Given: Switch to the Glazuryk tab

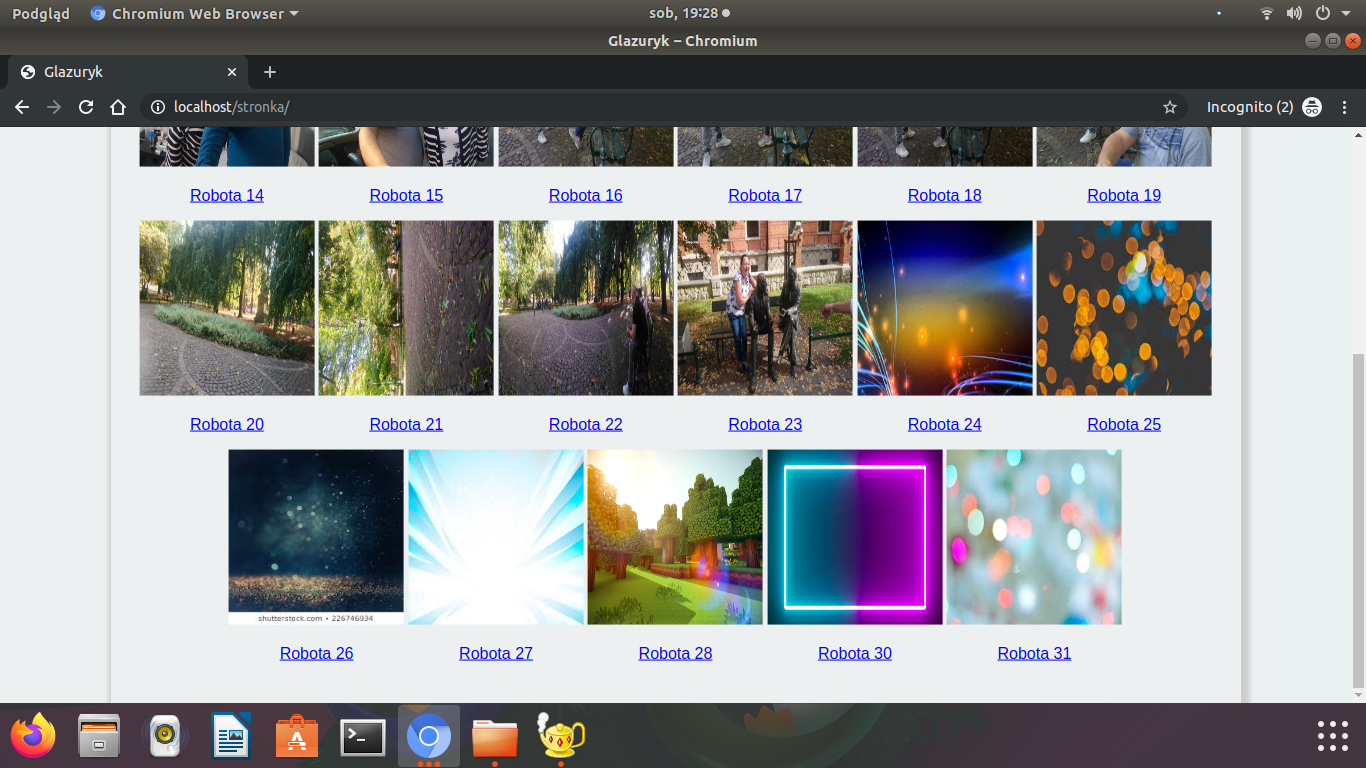Looking at the screenshot, I should pos(120,72).
